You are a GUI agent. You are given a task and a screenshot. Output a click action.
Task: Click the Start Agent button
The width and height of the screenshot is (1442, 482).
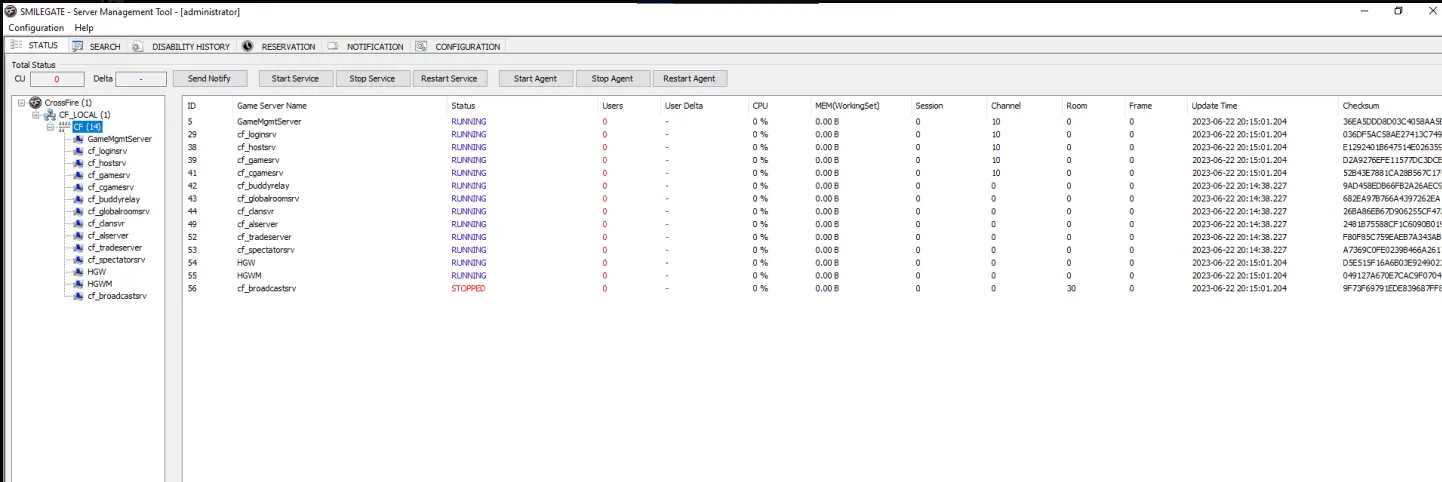[536, 78]
